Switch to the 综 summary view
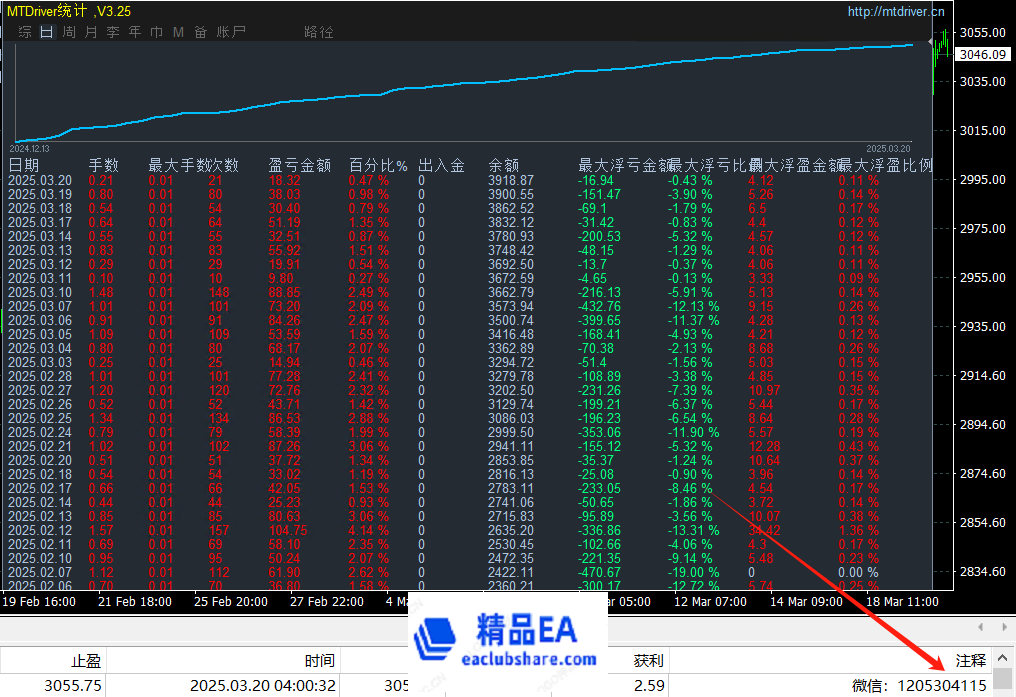This screenshot has height=697, width=1016. [25, 32]
